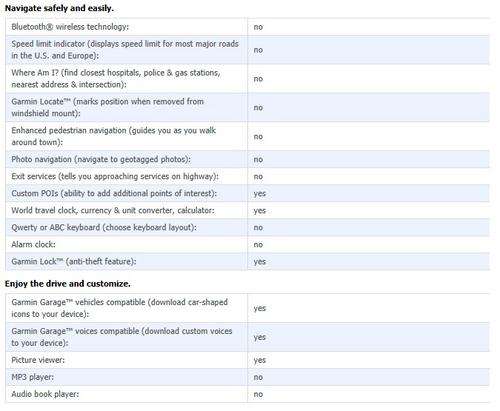This screenshot has width=500, height=411.
Task: Select the World travel clock row text
Action: point(113,210)
